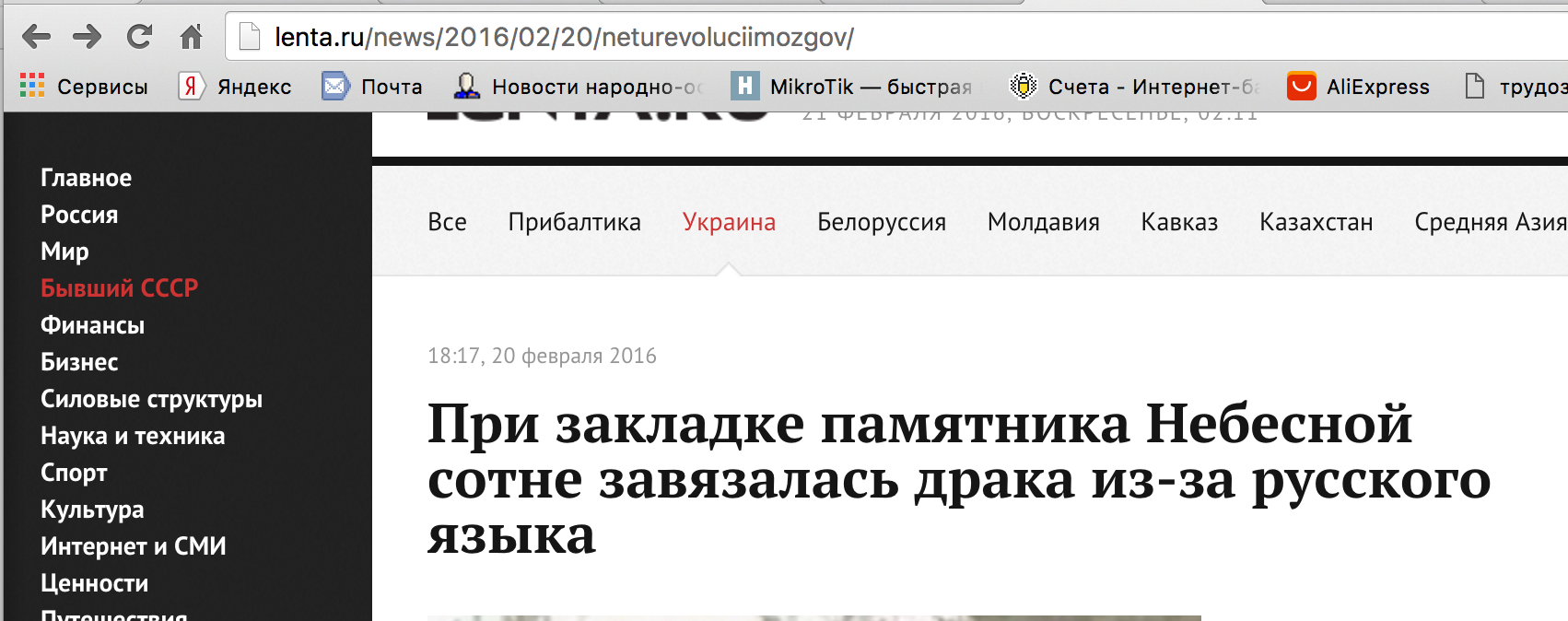This screenshot has width=1568, height=621.
Task: Open the Финансы sidebar section
Action: 92,325
